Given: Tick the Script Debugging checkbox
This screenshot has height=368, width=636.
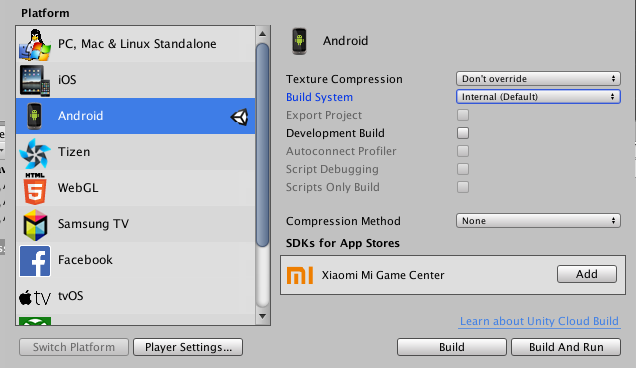Looking at the screenshot, I should pos(463,169).
